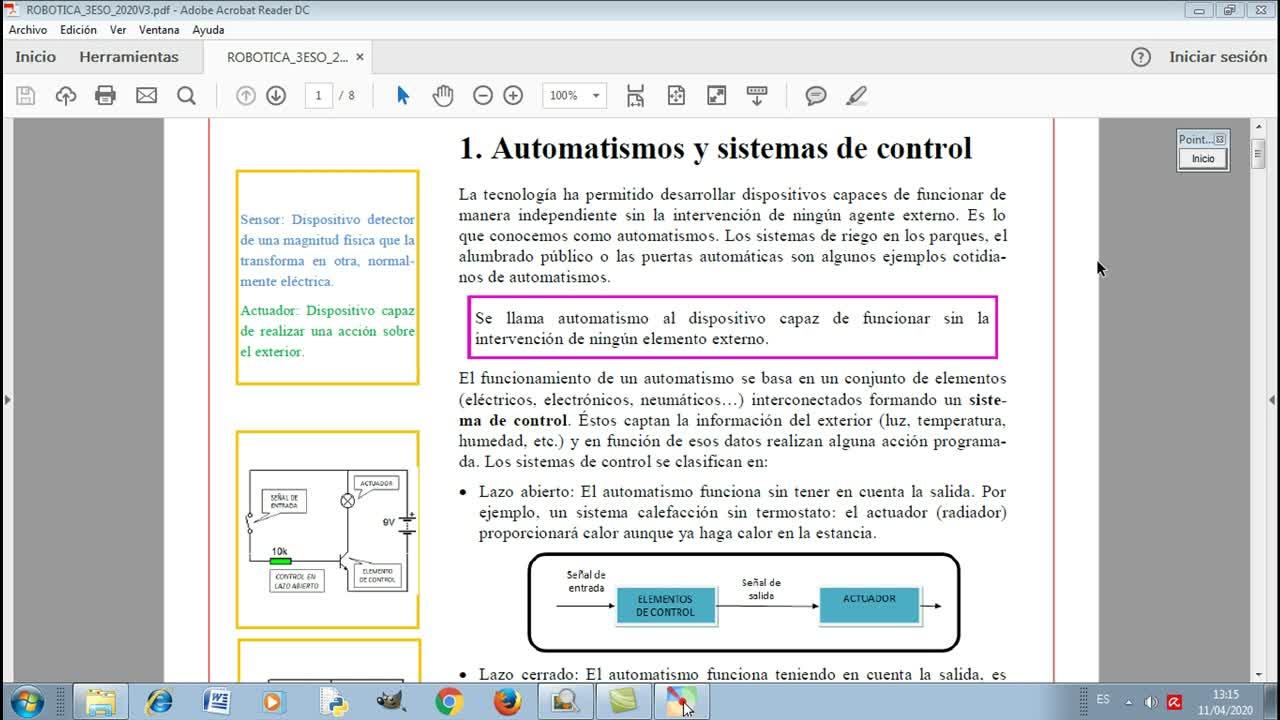The width and height of the screenshot is (1280, 720).
Task: Click the 'Actuador:' definition in the sidebar
Action: point(327,331)
